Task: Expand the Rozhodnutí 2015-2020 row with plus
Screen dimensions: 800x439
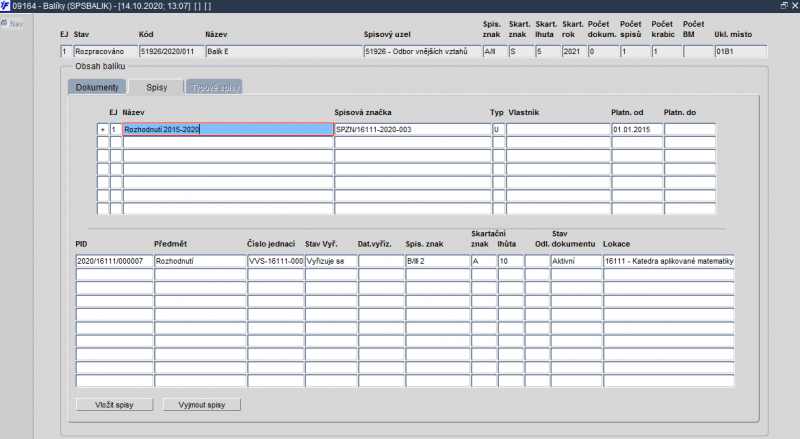Action: tap(102, 129)
